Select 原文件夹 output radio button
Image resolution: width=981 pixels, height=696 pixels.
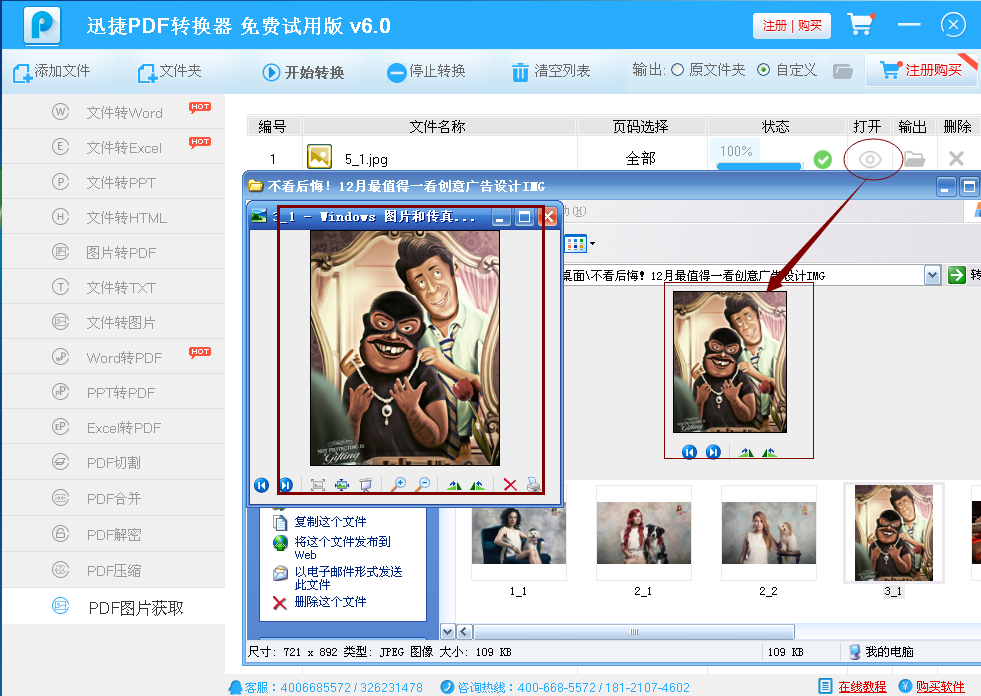click(677, 70)
